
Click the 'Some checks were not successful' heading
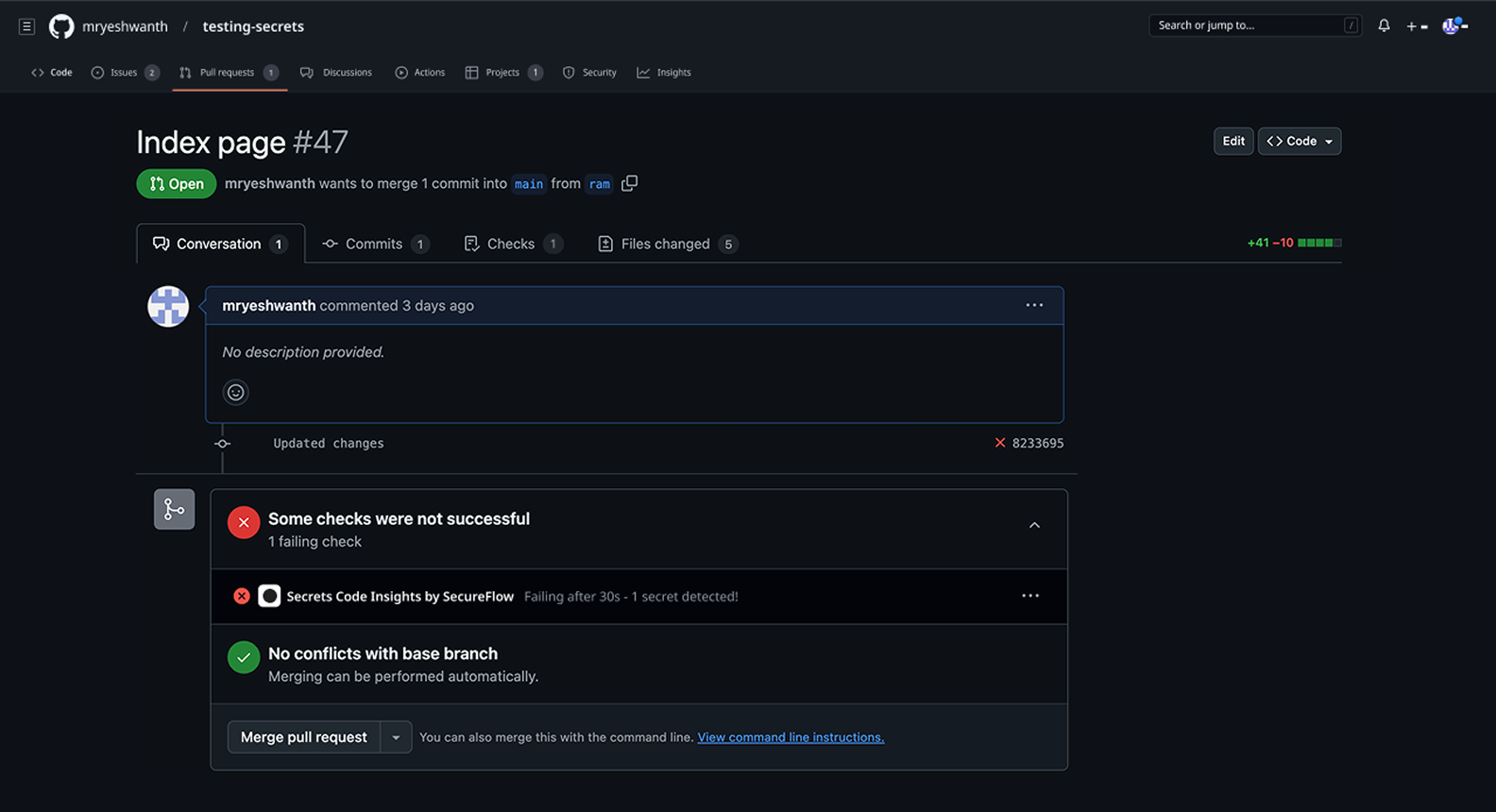click(399, 518)
